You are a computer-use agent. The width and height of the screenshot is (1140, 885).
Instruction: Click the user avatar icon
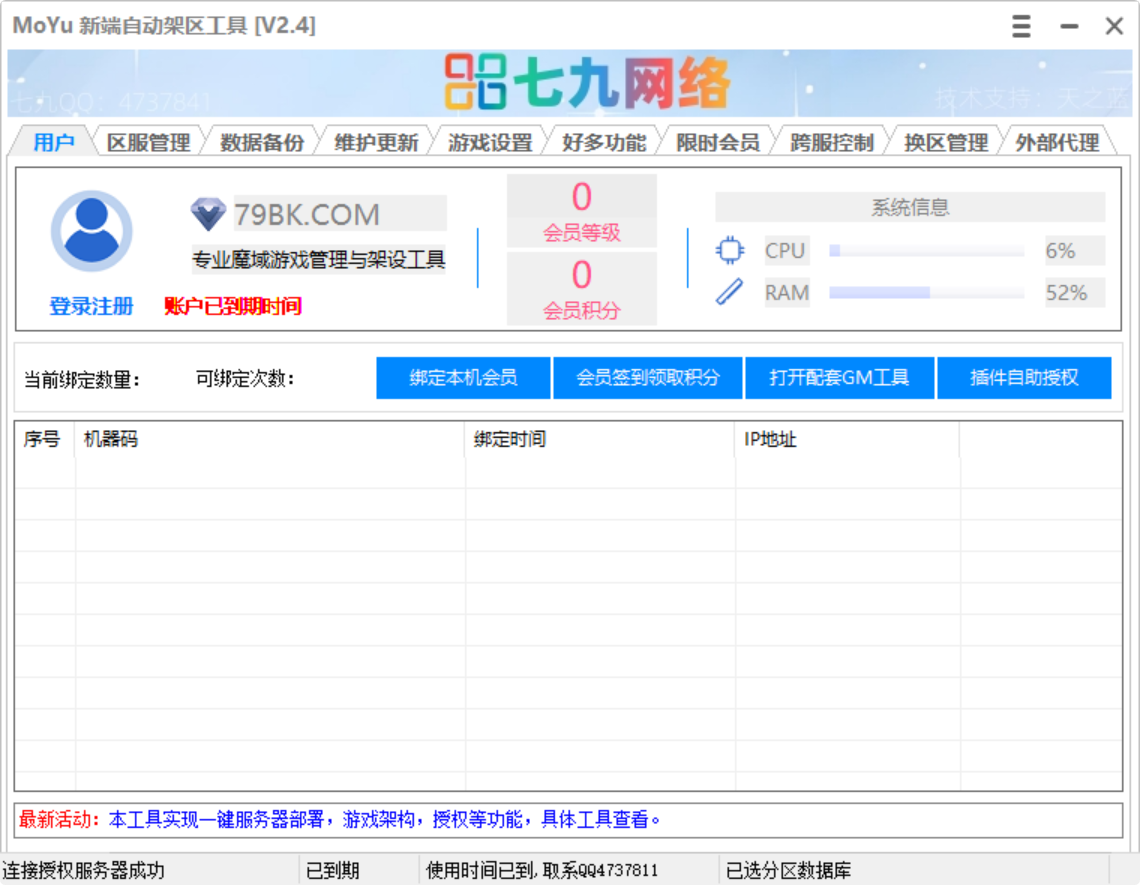91,231
